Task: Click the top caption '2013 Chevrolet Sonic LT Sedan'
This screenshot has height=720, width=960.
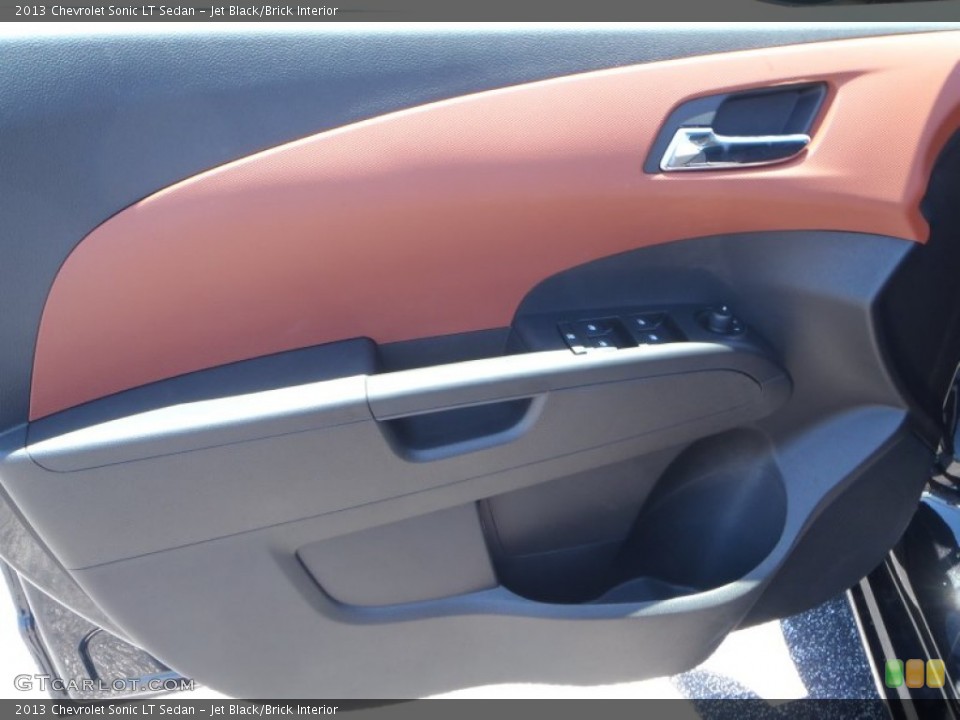Action: (105, 10)
